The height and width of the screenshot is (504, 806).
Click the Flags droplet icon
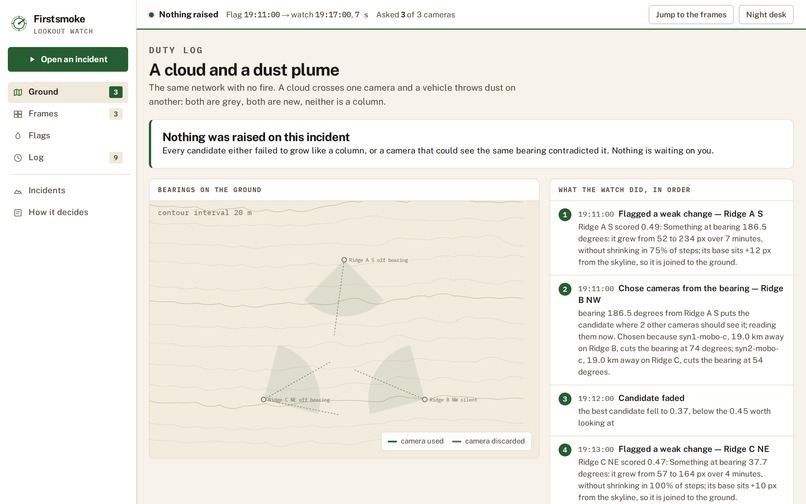(18, 136)
